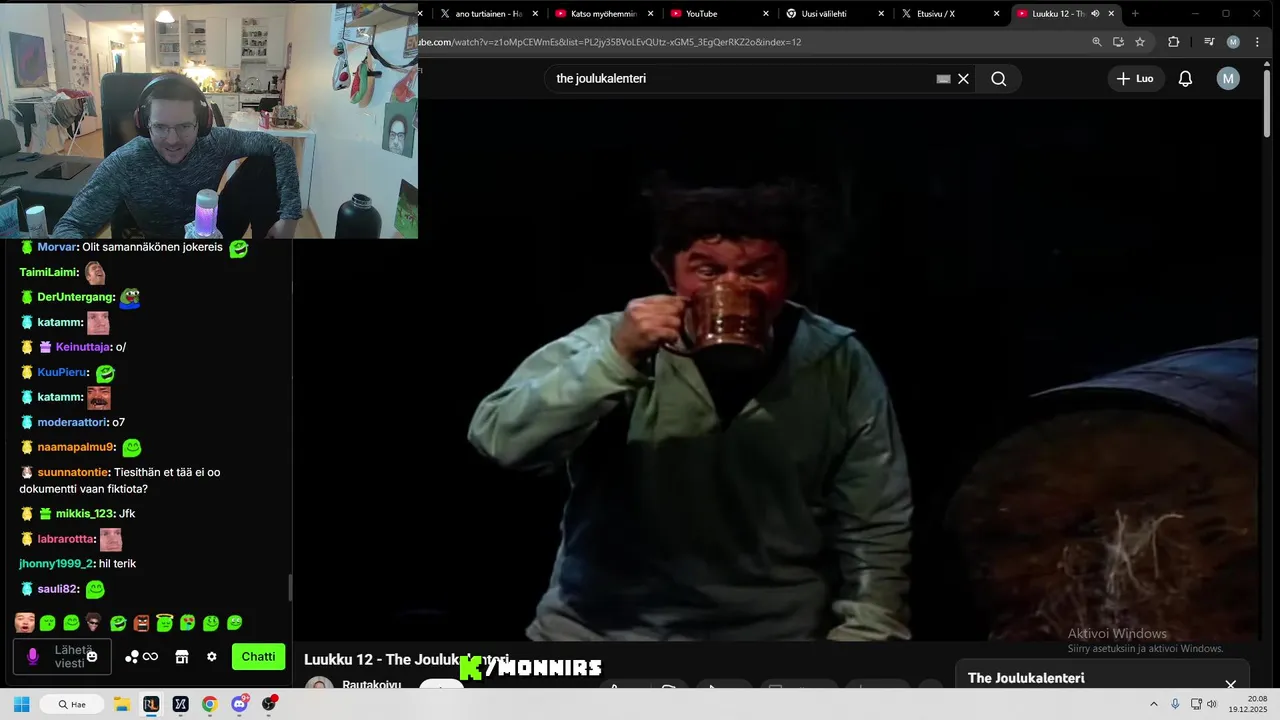
Task: Click username suunnatontie in chat
Action: click(73, 472)
